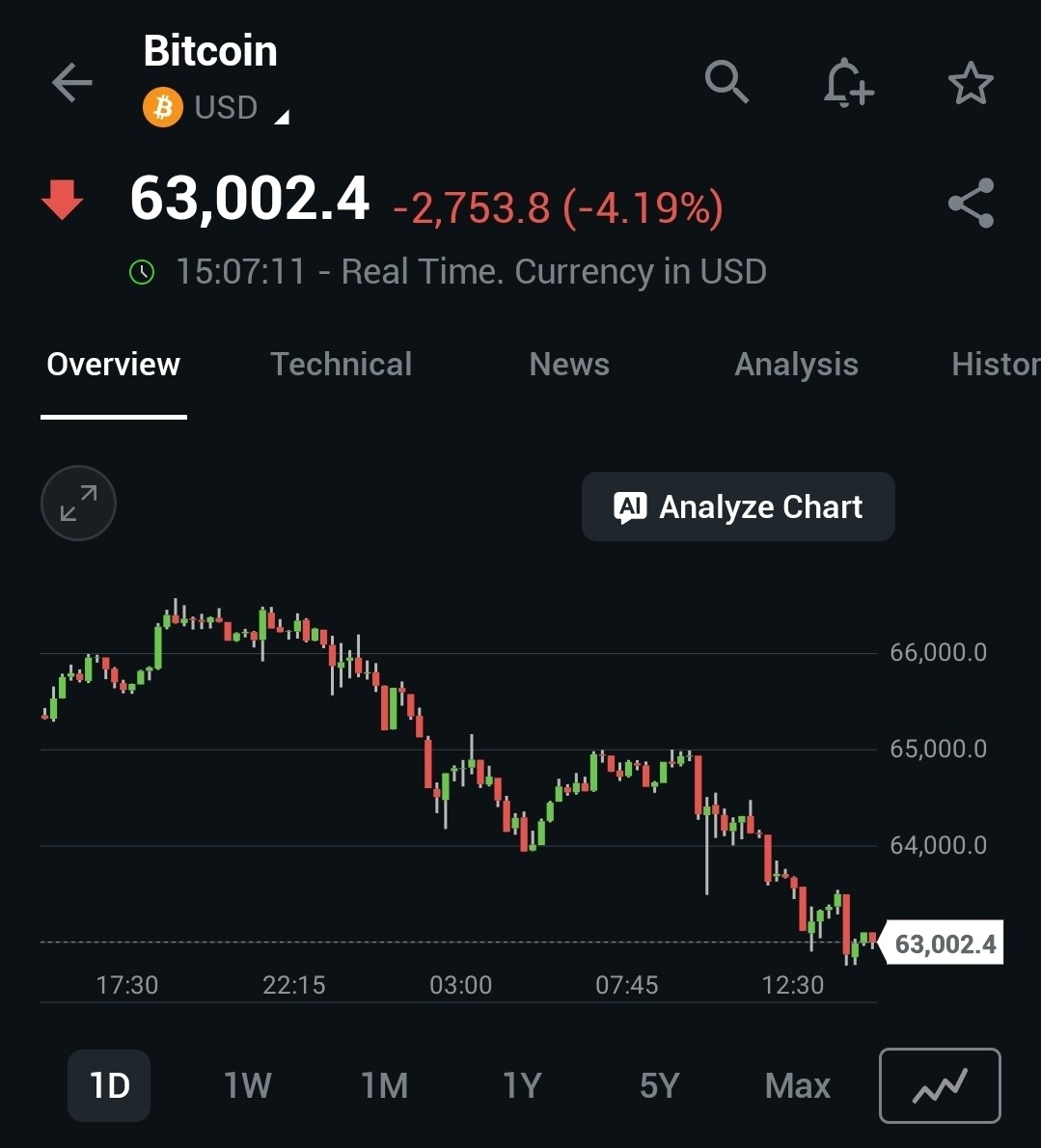Tap the orange Bitcoin logo icon
The image size is (1041, 1148).
[x=163, y=107]
